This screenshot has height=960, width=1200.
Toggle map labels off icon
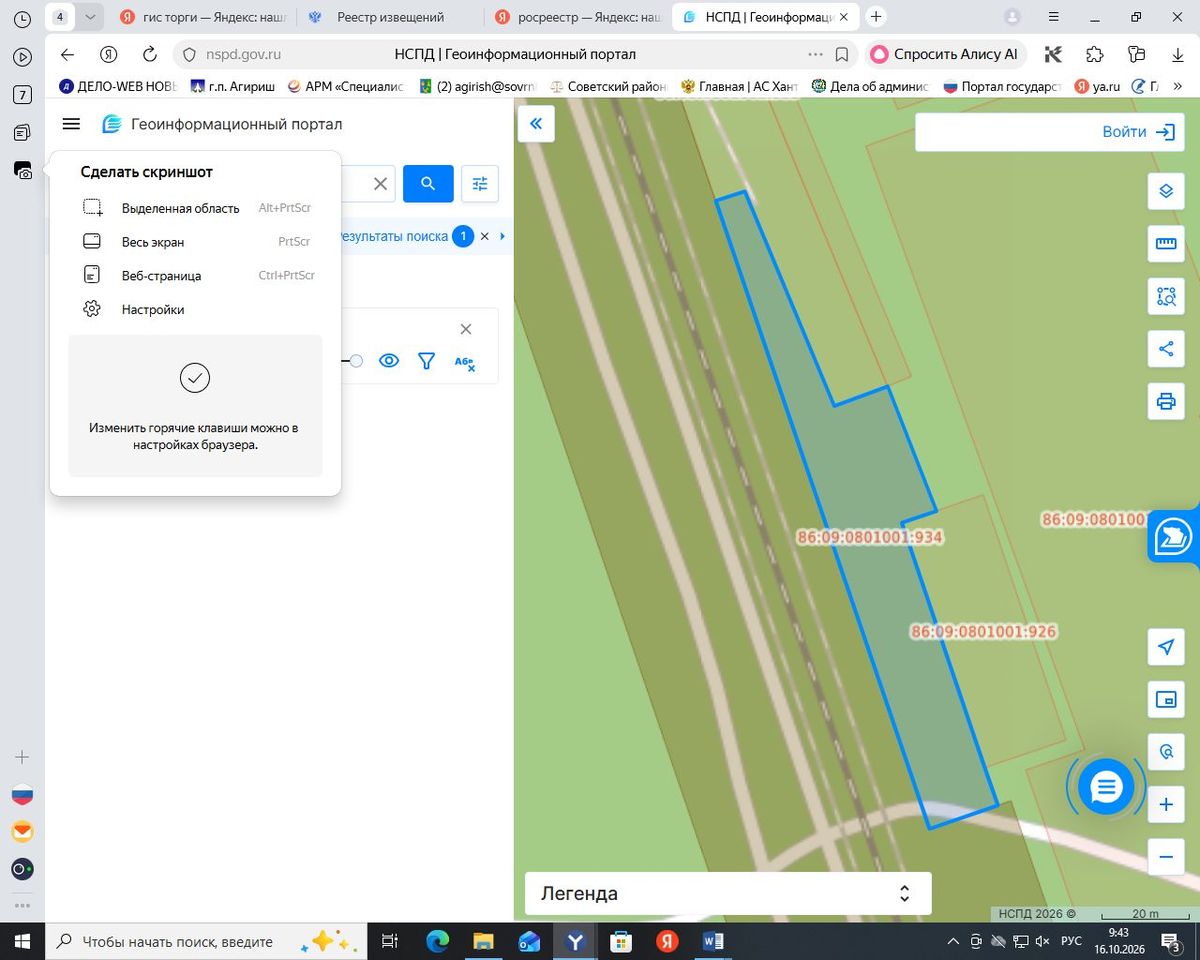pyautogui.click(x=464, y=363)
